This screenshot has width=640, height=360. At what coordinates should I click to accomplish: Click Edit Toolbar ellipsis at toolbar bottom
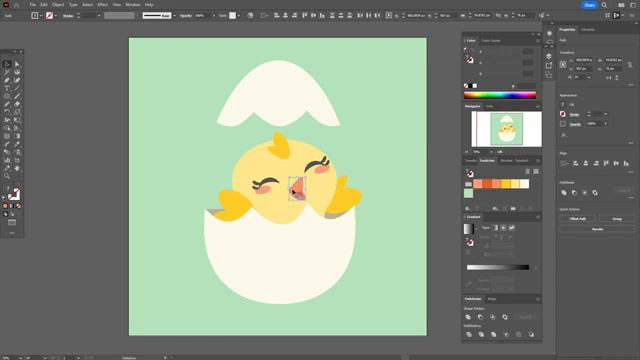[x=12, y=233]
